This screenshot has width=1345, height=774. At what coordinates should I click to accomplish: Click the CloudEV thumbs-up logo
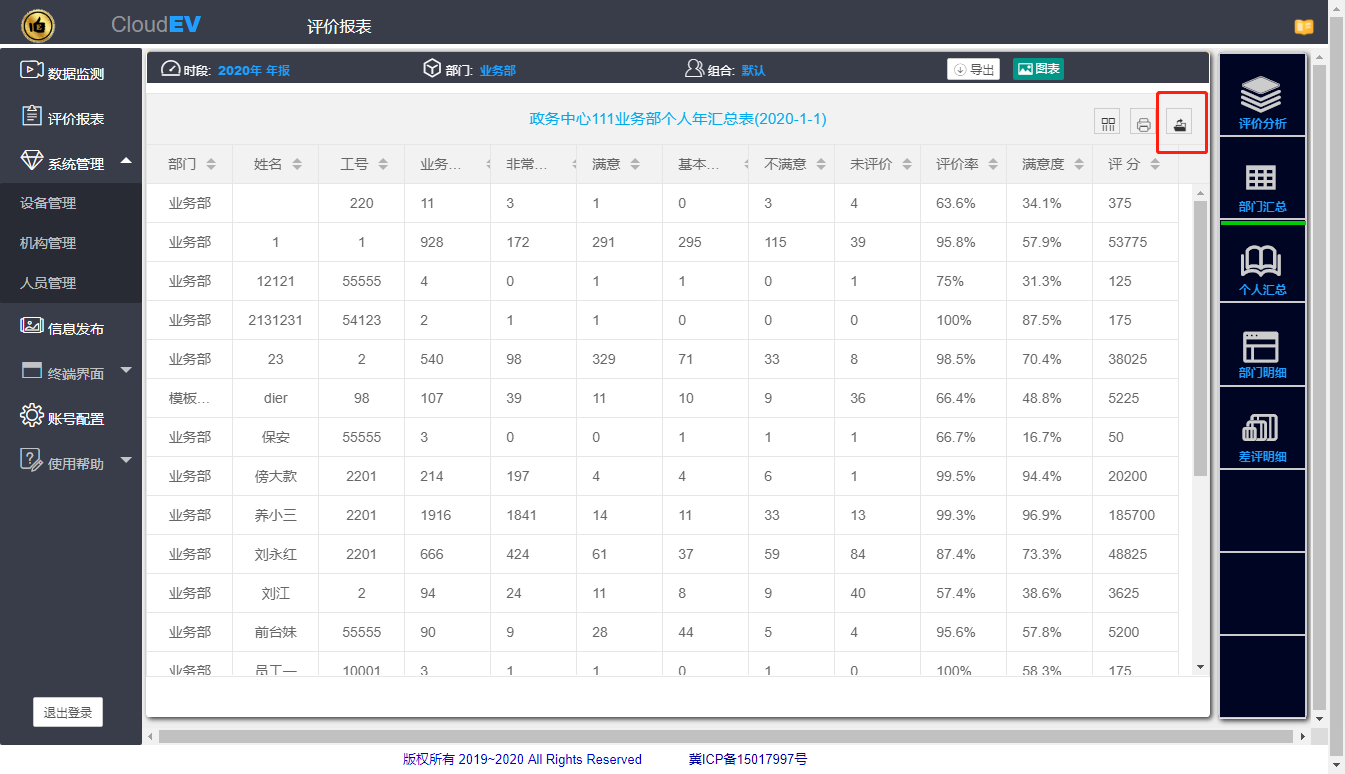click(x=38, y=25)
